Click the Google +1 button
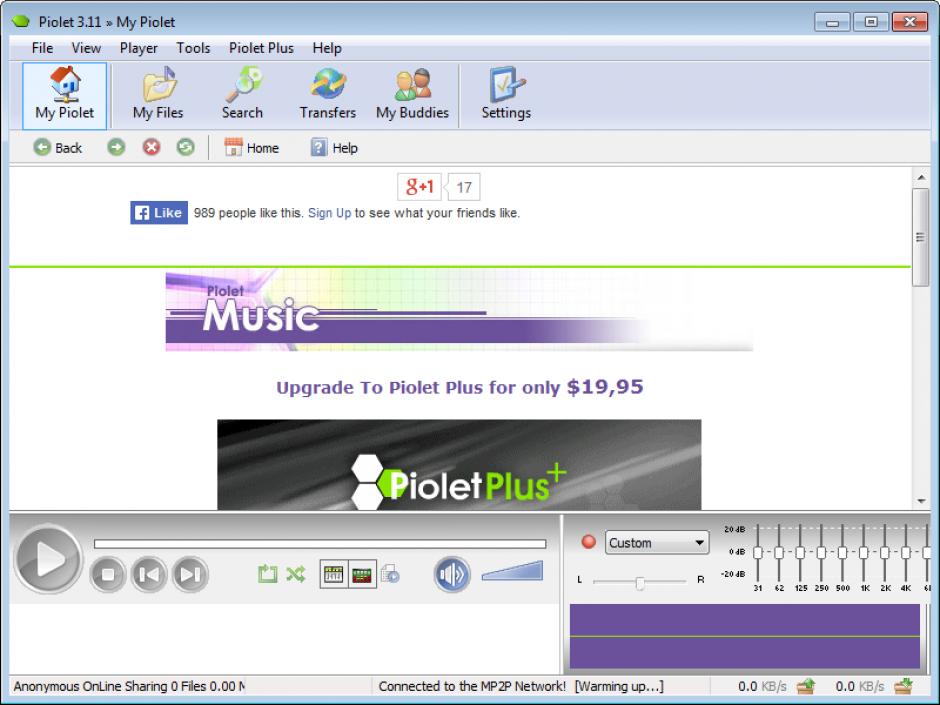 [419, 187]
